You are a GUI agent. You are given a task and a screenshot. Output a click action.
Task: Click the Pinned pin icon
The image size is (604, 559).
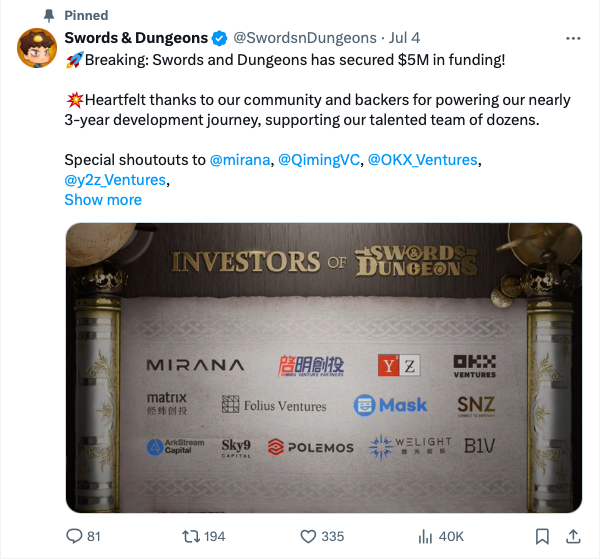(49, 15)
